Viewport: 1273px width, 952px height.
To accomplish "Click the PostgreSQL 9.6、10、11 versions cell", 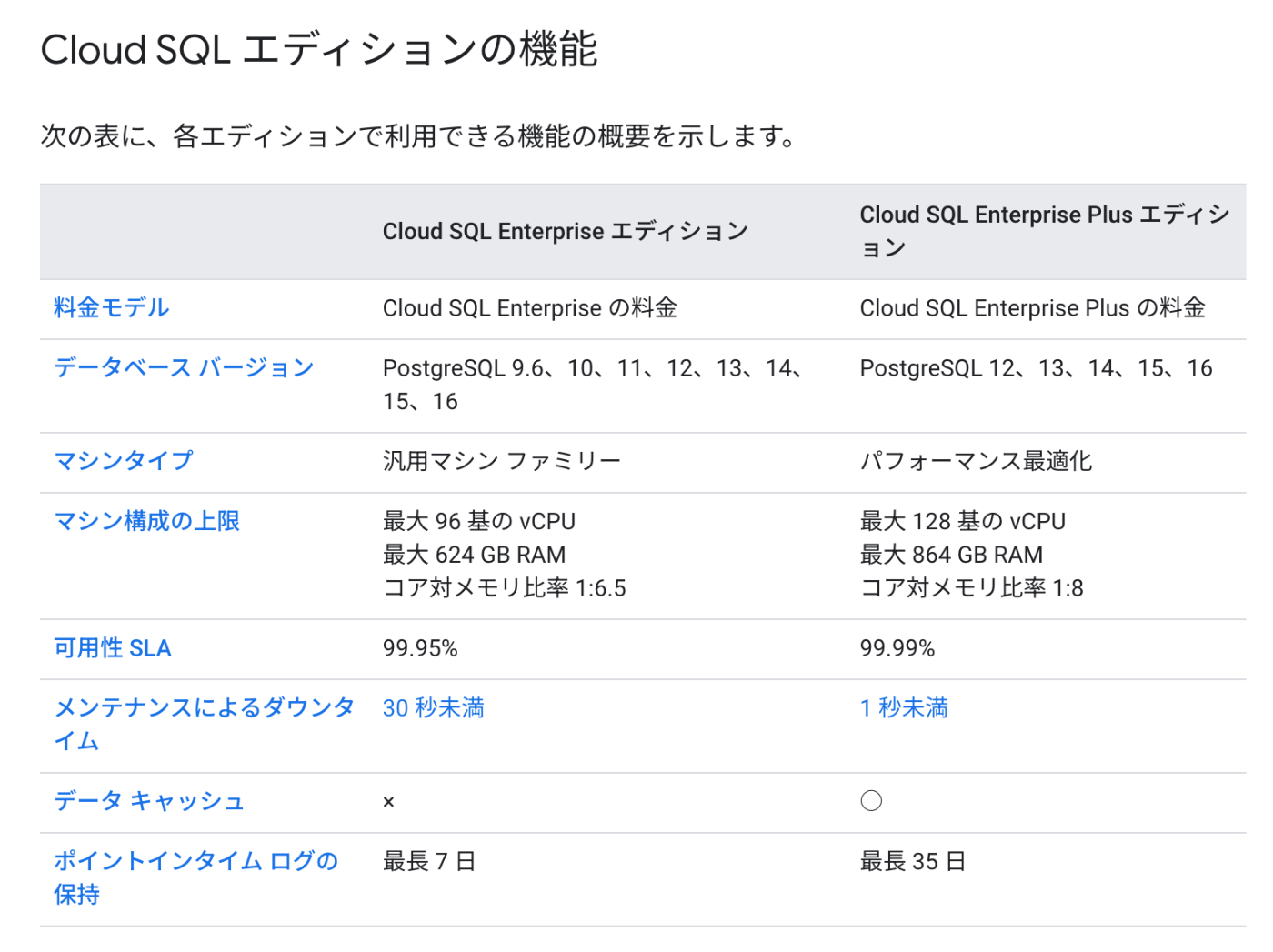I will (593, 385).
